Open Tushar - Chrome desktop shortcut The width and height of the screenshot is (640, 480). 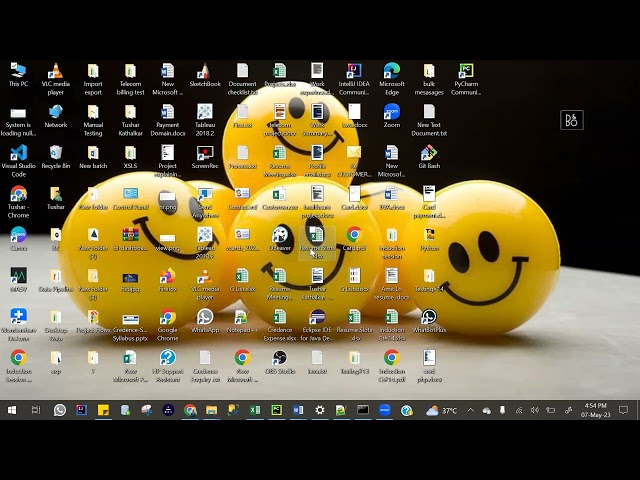18,202
